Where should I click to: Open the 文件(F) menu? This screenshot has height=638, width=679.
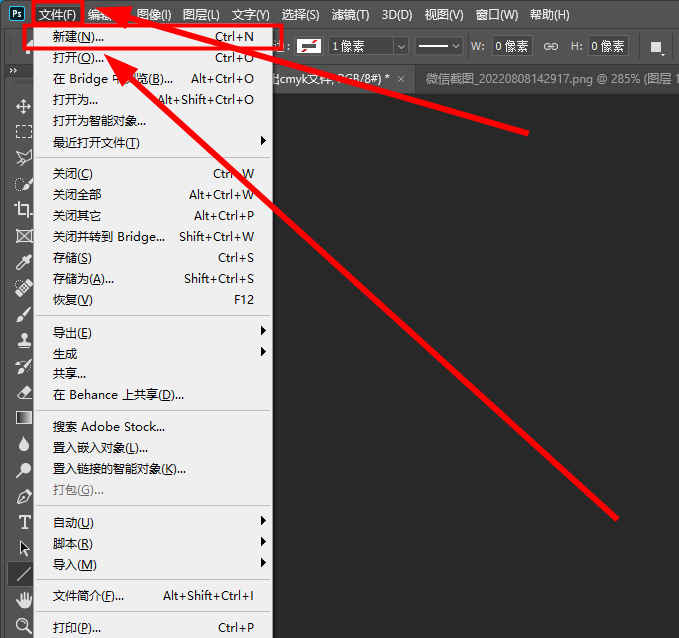(x=57, y=15)
